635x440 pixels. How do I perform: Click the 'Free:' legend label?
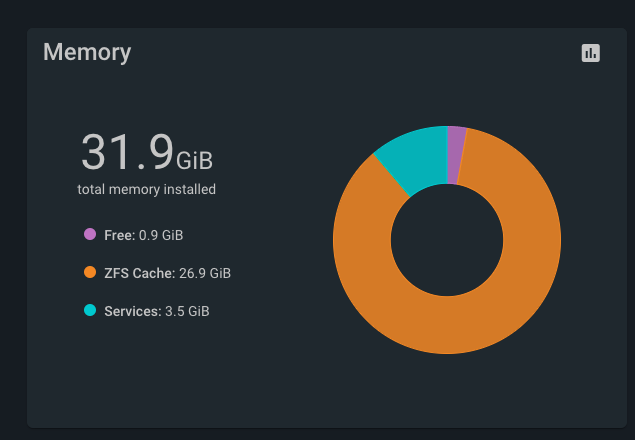pyautogui.click(x=120, y=235)
